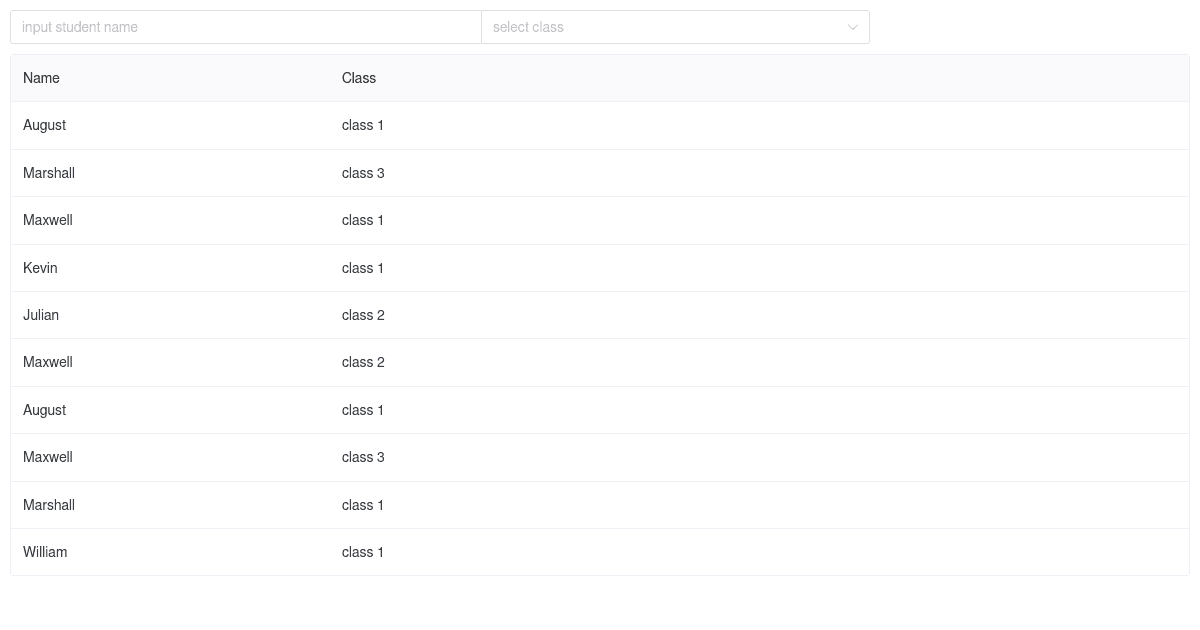This screenshot has width=1200, height=630.
Task: Select the Maxwell row with class 3
Action: [47, 457]
